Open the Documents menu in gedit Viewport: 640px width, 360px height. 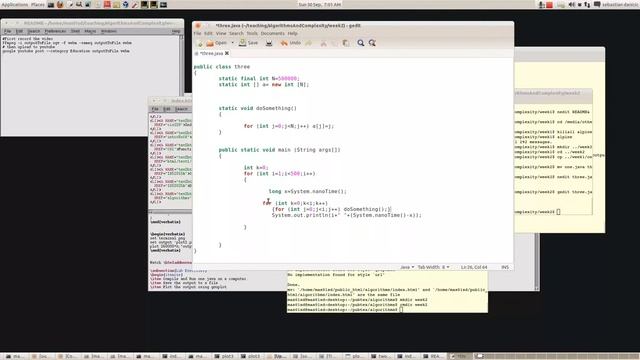(x=272, y=33)
